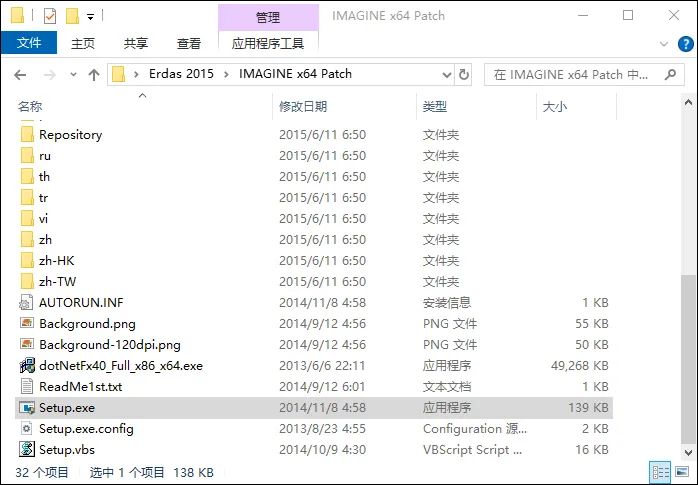698x485 pixels.
Task: Expand address bar history dropdown
Action: [x=446, y=75]
